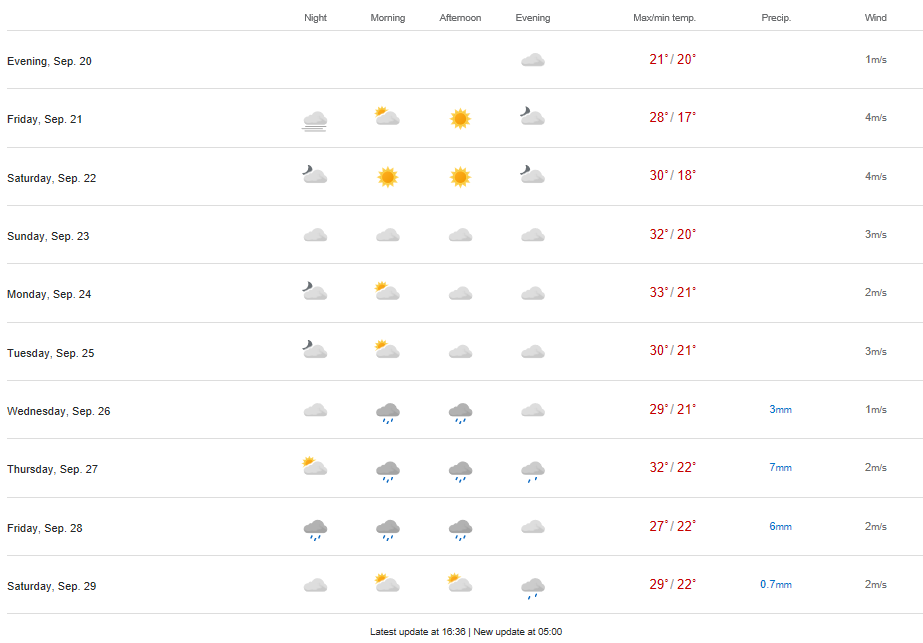Click the fog icon for Friday Sep. 21 night
923x643 pixels.
pyautogui.click(x=315, y=121)
